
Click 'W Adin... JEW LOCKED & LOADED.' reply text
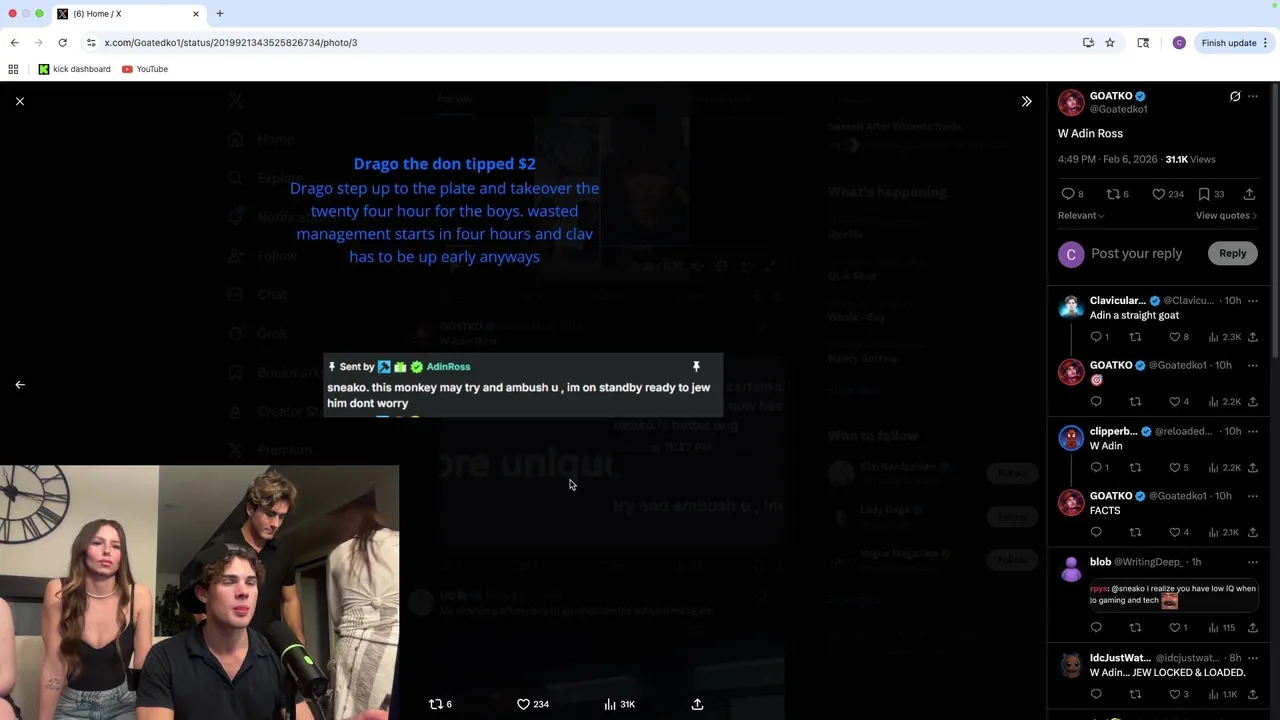[x=1167, y=673]
